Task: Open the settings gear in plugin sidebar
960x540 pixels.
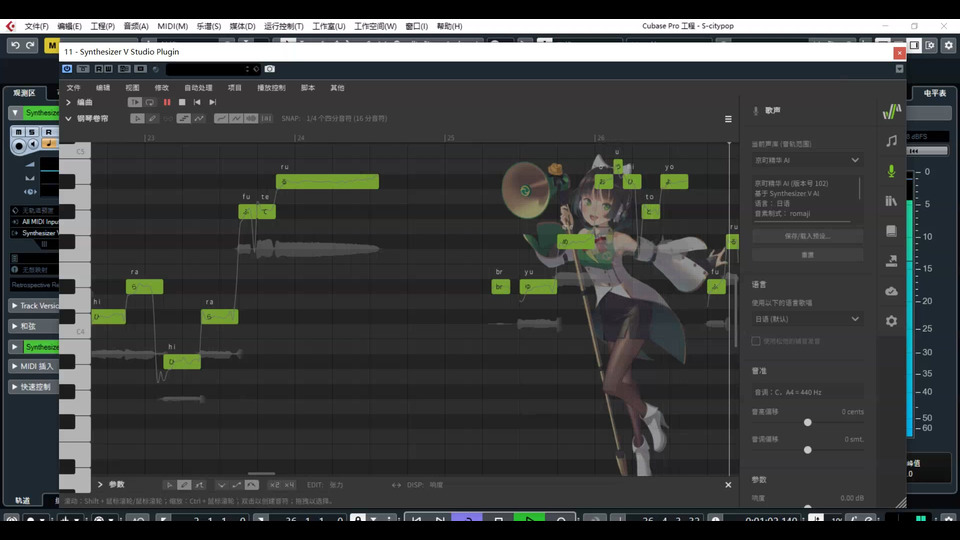Action: (x=891, y=321)
